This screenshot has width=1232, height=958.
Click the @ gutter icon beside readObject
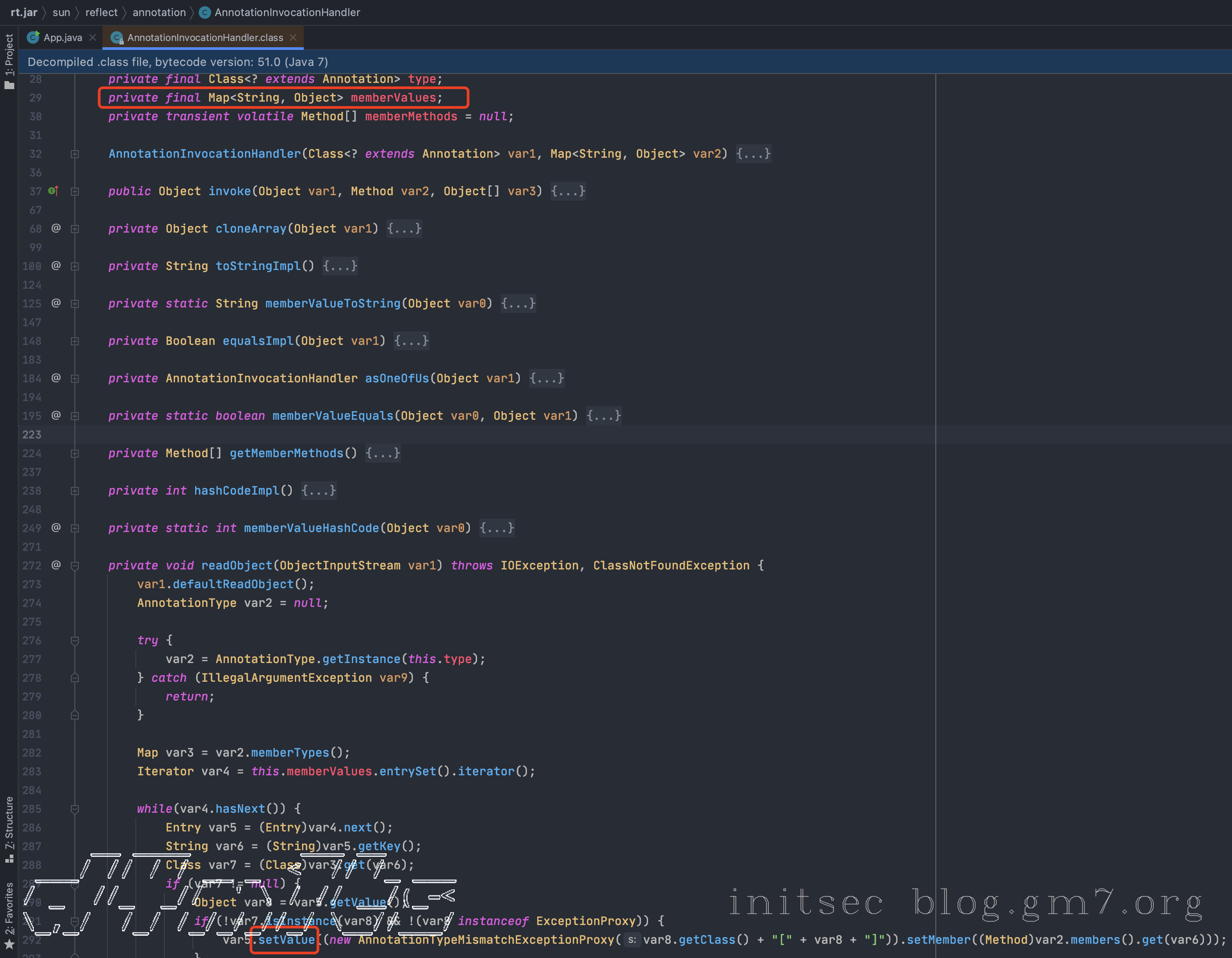[x=56, y=565]
